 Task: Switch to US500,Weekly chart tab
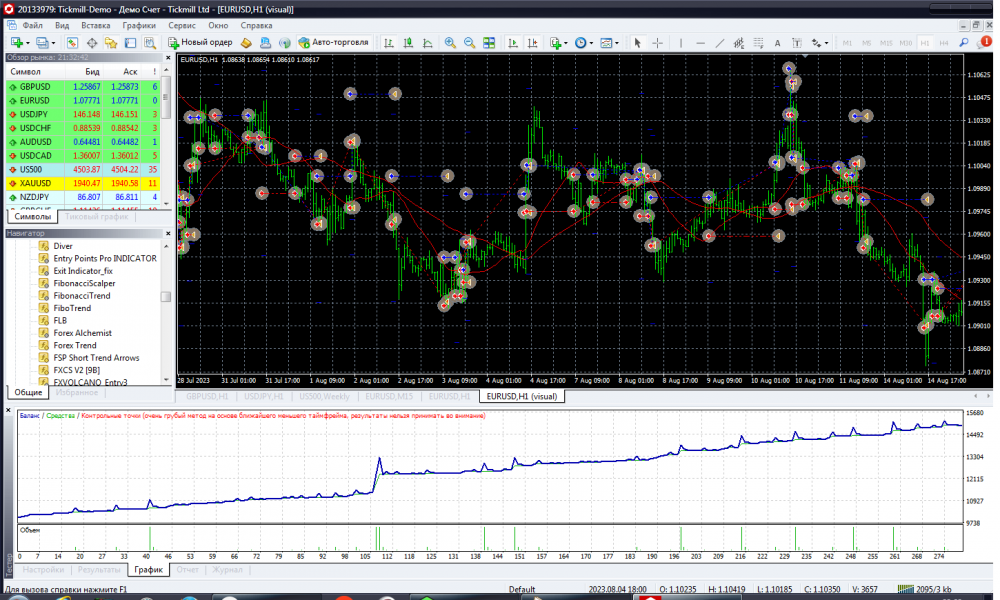[324, 397]
